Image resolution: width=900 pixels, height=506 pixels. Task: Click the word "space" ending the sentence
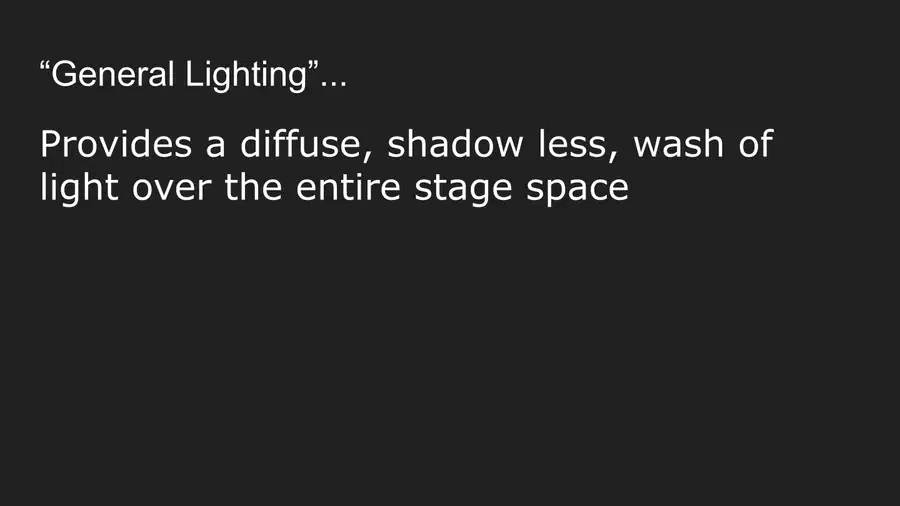577,190
